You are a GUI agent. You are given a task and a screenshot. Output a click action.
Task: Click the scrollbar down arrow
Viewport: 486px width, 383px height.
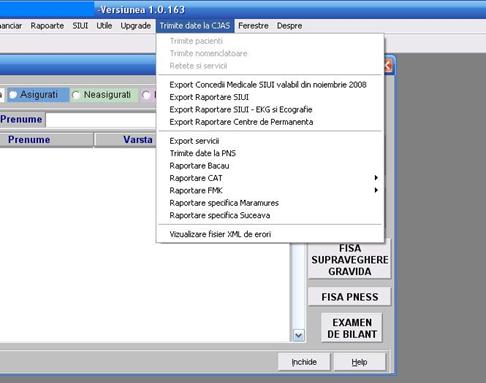pyautogui.click(x=298, y=335)
